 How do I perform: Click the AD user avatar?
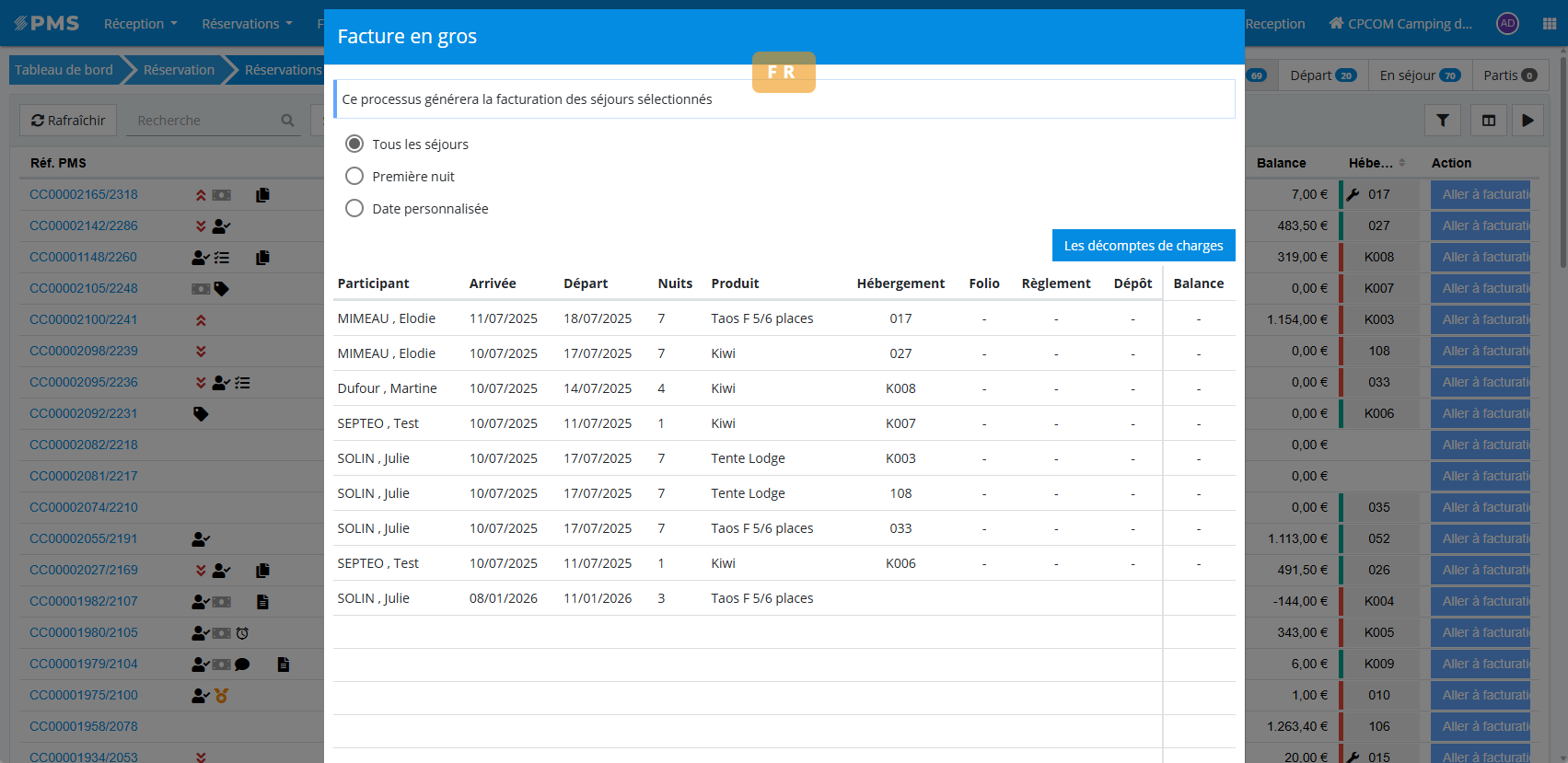click(x=1507, y=24)
